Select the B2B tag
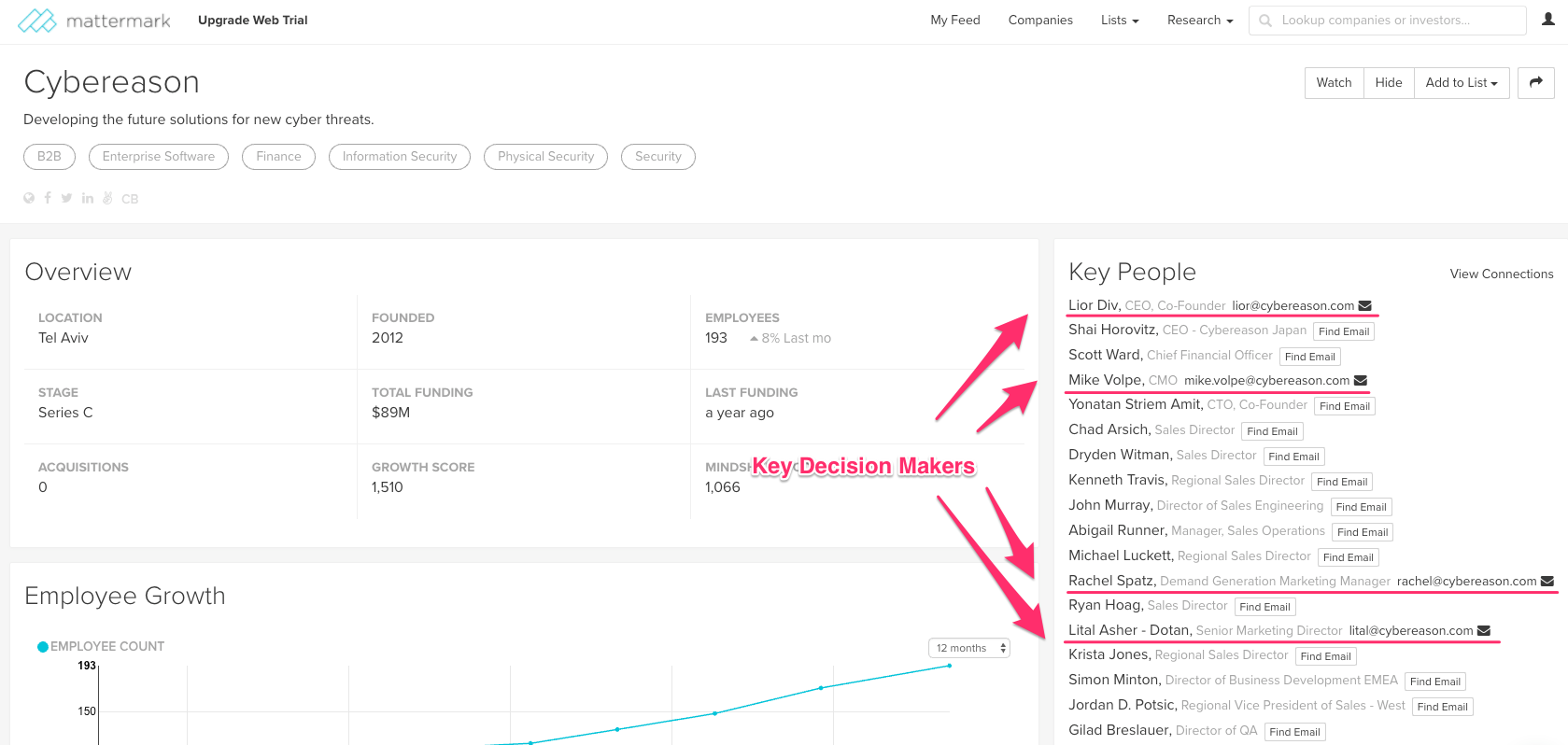This screenshot has width=1568, height=745. coord(49,157)
